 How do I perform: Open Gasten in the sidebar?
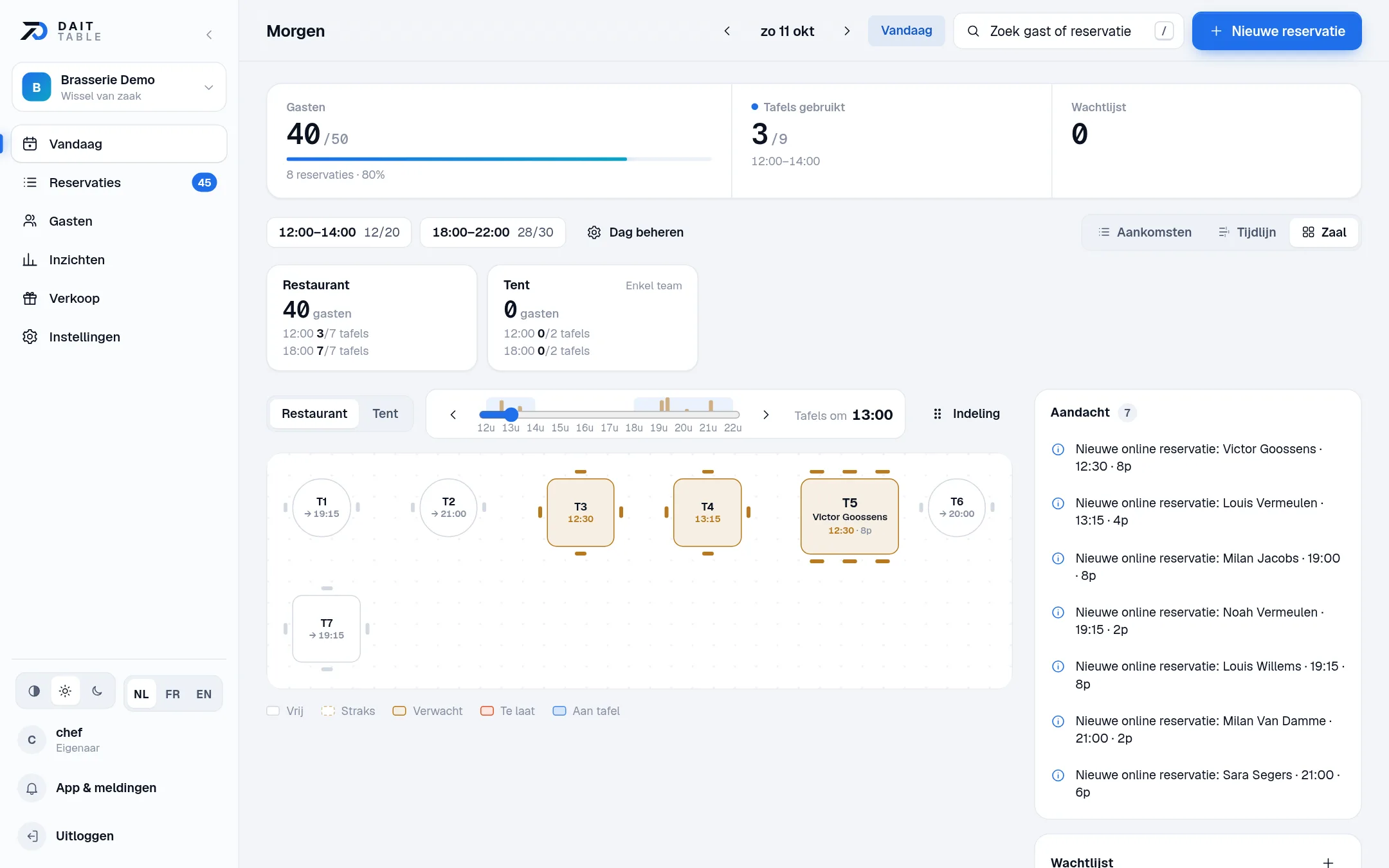coord(120,221)
